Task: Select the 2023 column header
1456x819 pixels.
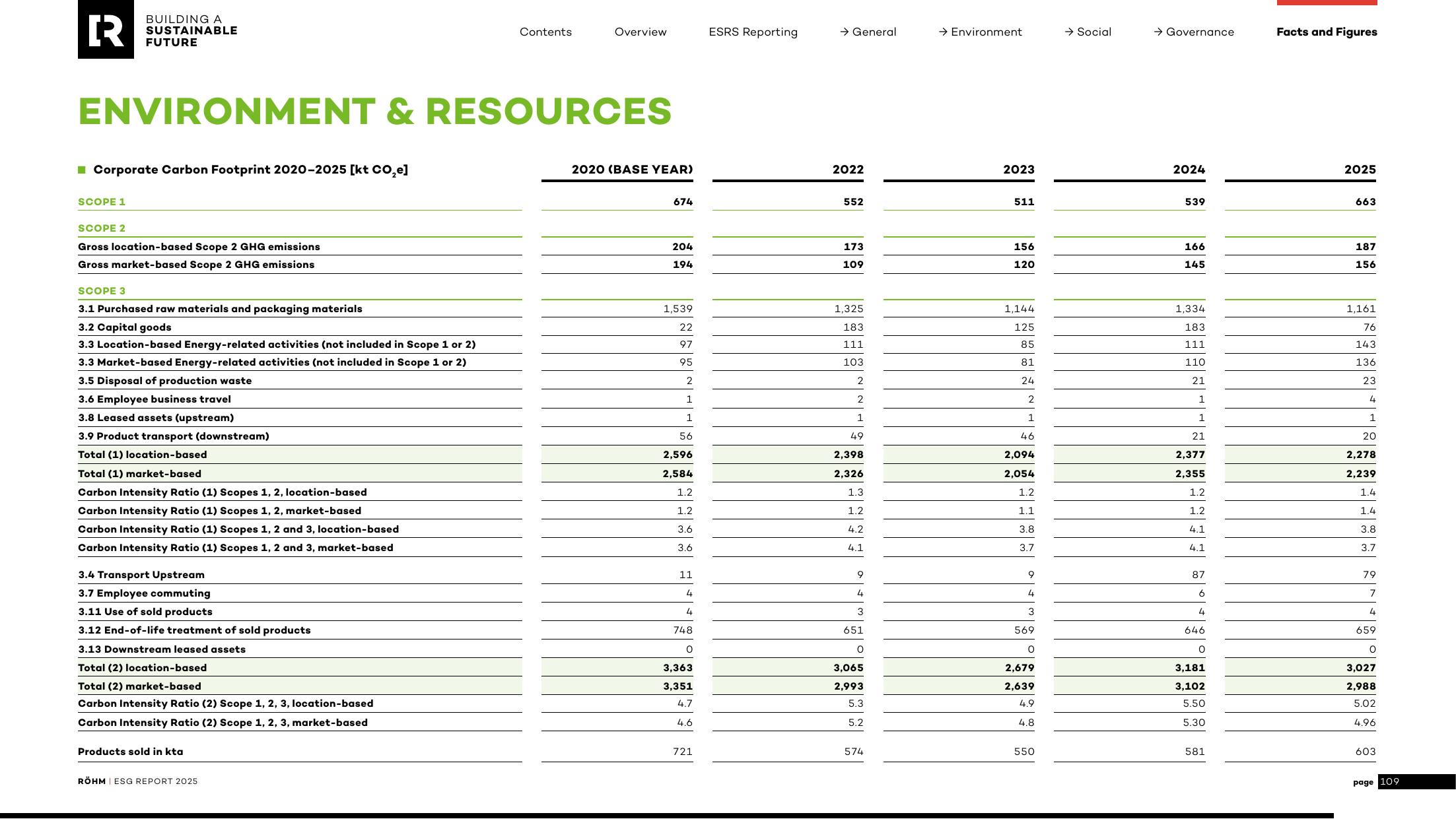Action: pyautogui.click(x=1019, y=170)
